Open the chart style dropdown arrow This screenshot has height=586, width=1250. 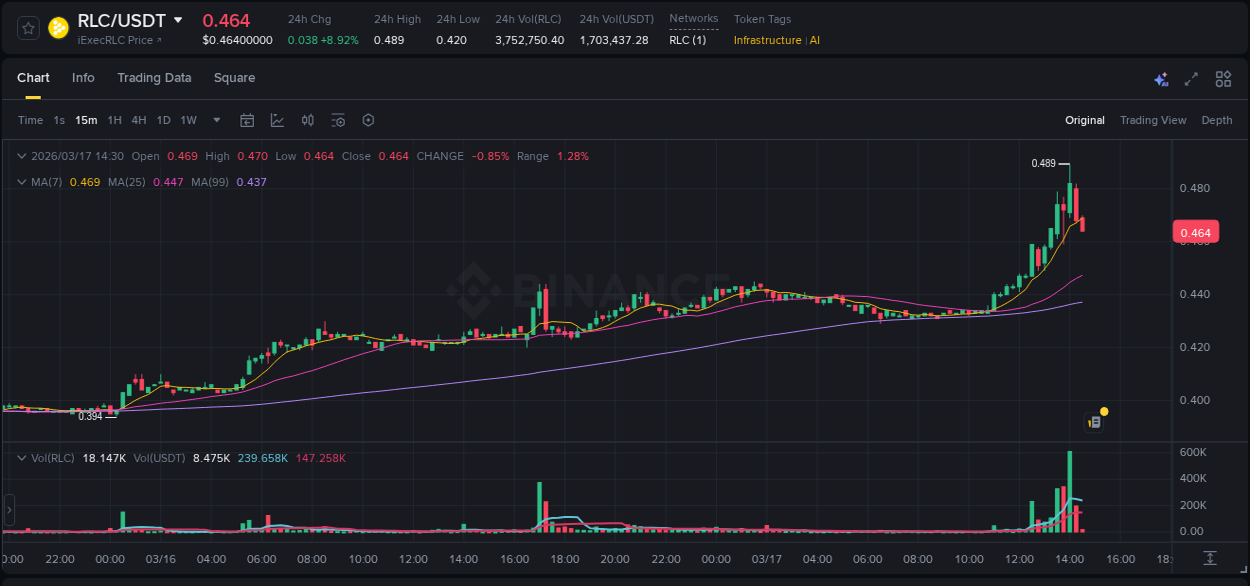click(x=215, y=120)
